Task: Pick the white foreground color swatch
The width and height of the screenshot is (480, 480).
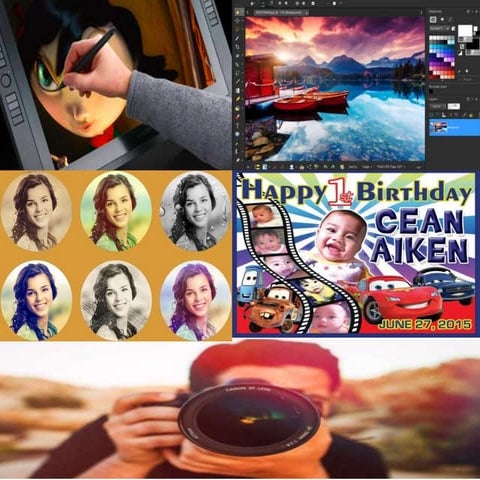Action: 465,31
